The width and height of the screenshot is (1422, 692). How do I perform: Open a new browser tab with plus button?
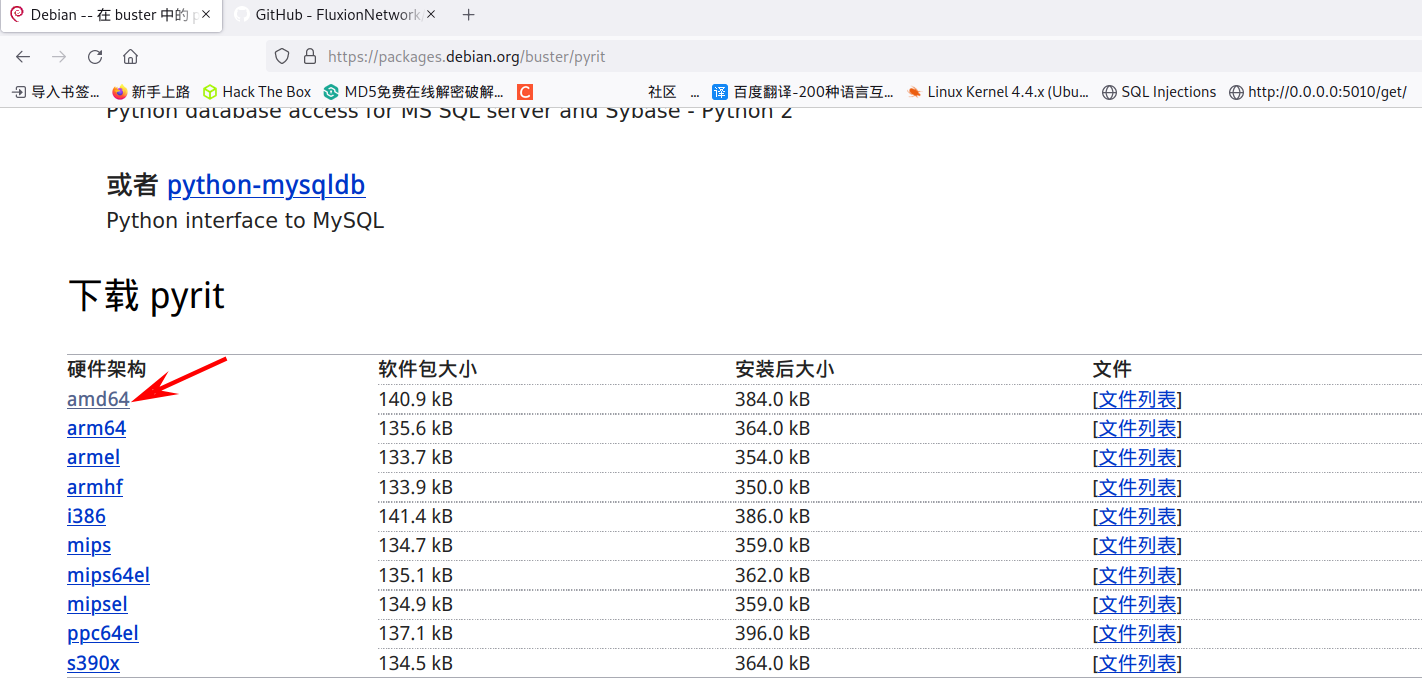click(468, 14)
